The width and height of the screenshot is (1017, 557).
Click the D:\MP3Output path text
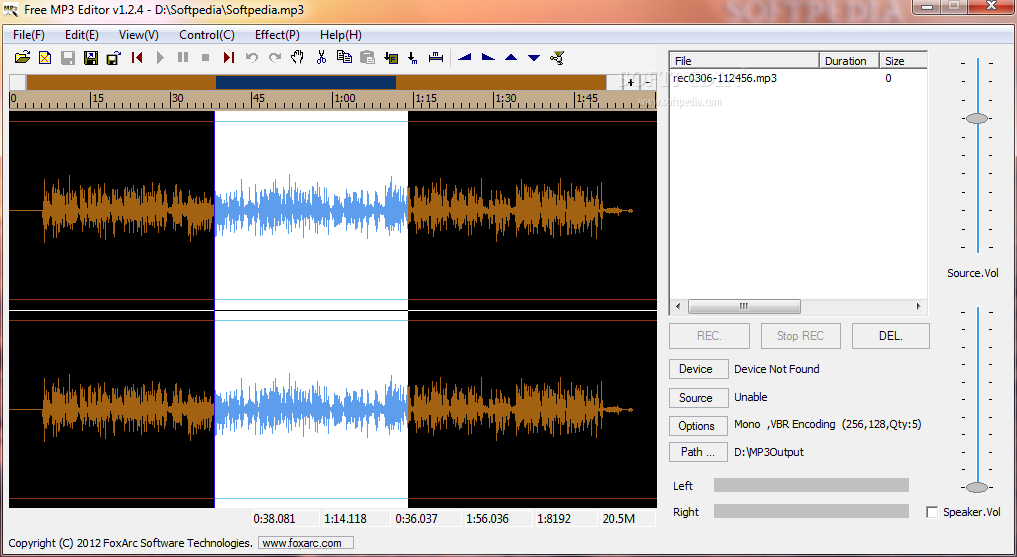(769, 453)
